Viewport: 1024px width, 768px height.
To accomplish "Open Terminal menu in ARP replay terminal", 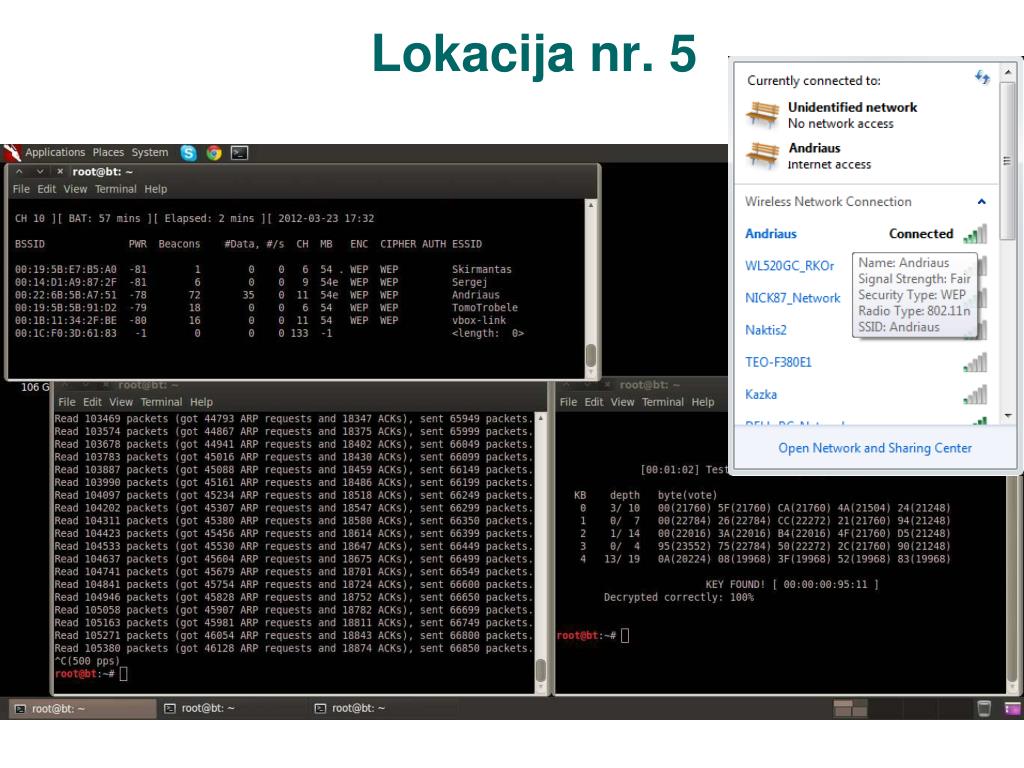I will coord(161,402).
